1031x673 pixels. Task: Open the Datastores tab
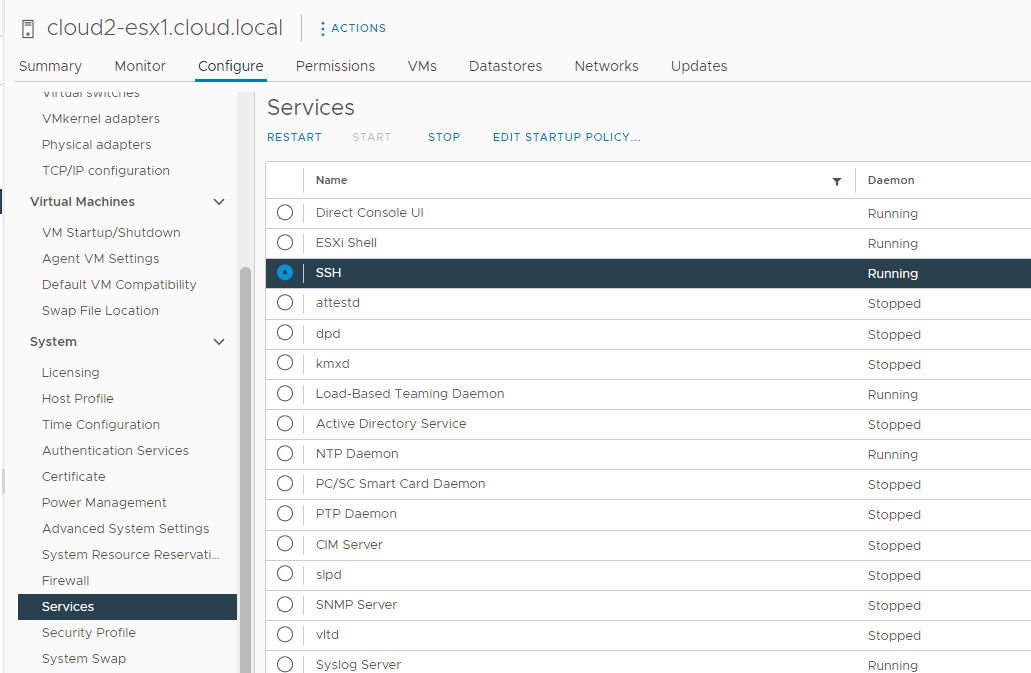pyautogui.click(x=505, y=66)
